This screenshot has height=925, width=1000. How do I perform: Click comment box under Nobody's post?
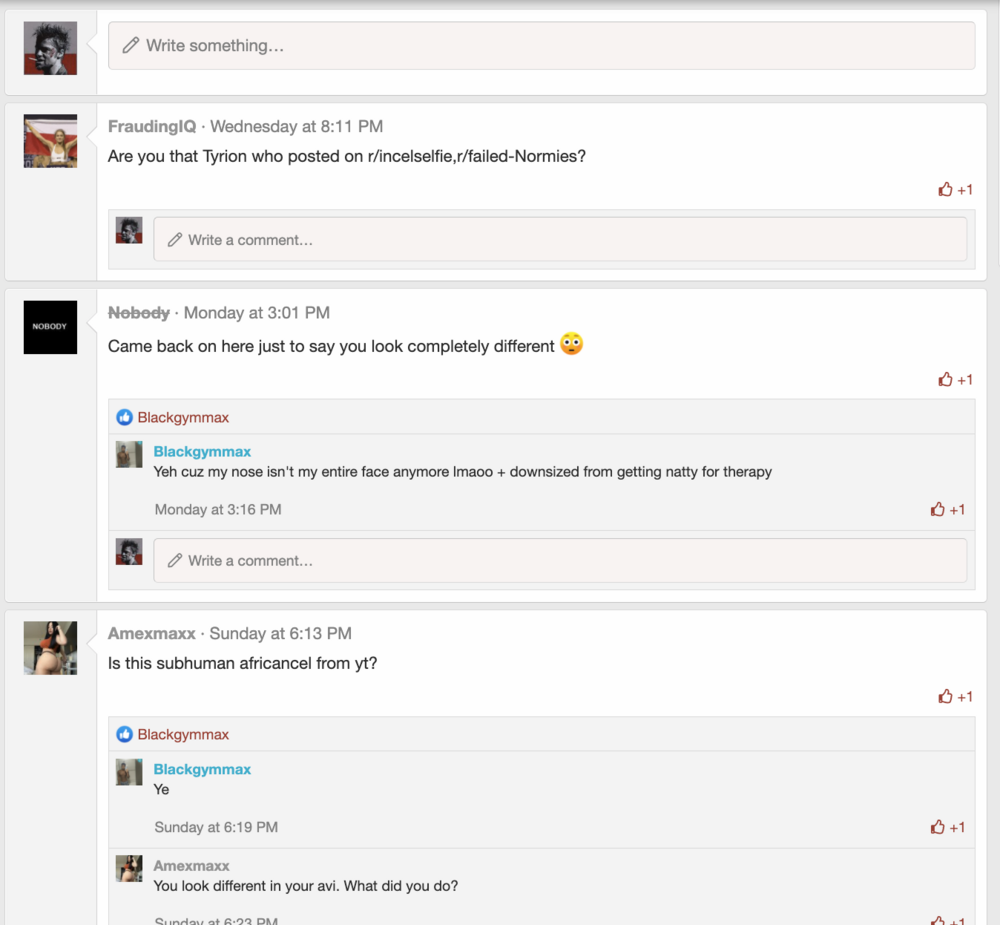[560, 560]
